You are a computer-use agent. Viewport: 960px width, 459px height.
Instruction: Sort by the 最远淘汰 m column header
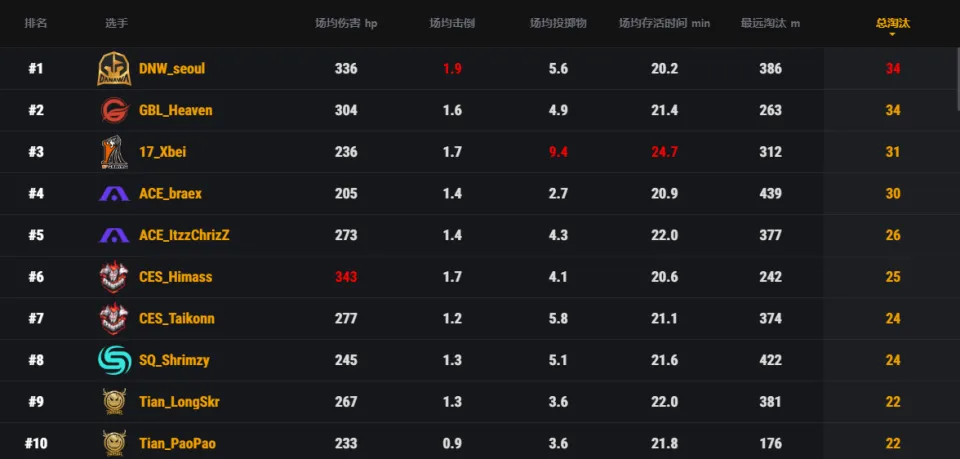(x=770, y=23)
